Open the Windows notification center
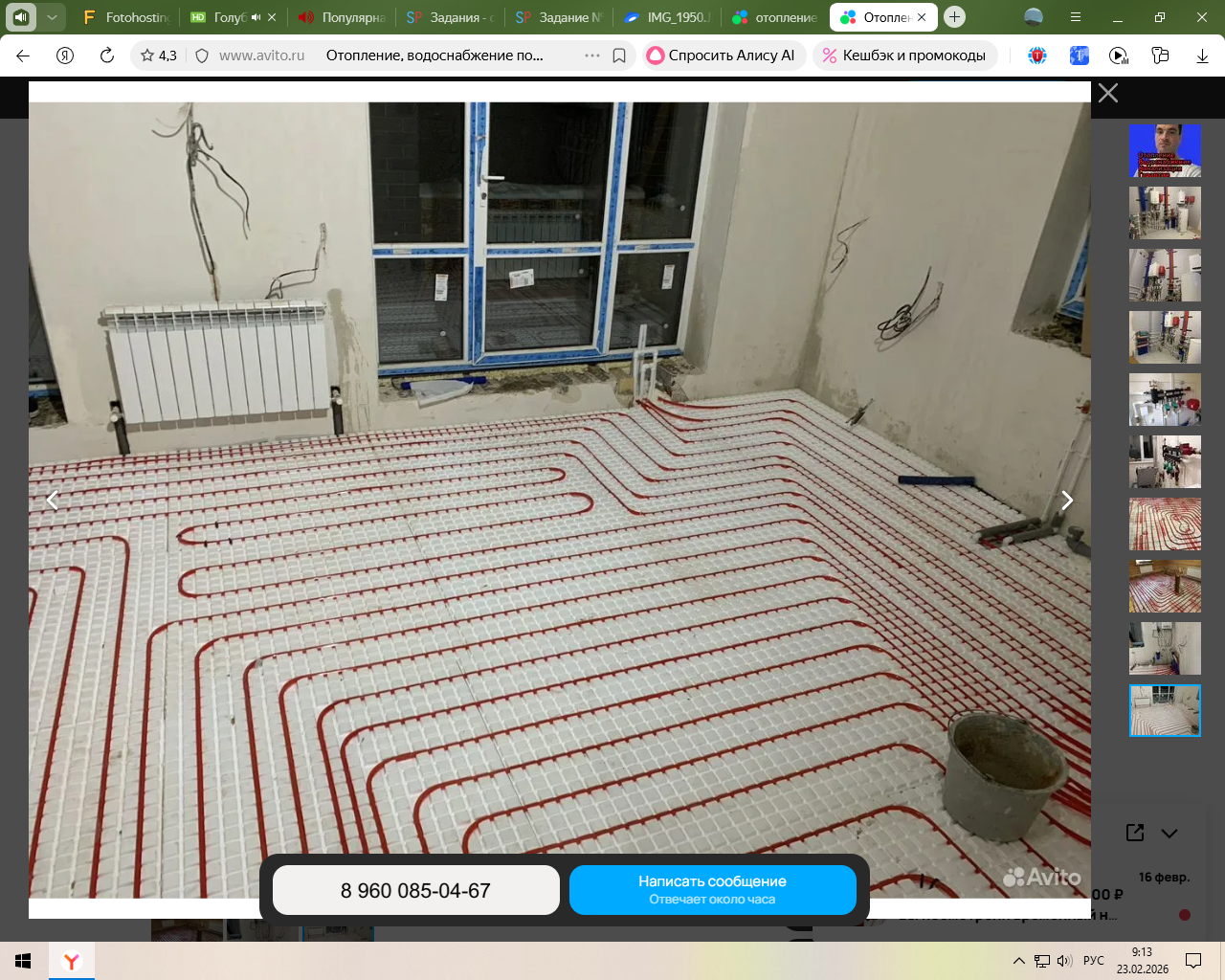Image resolution: width=1225 pixels, height=980 pixels. [1193, 961]
